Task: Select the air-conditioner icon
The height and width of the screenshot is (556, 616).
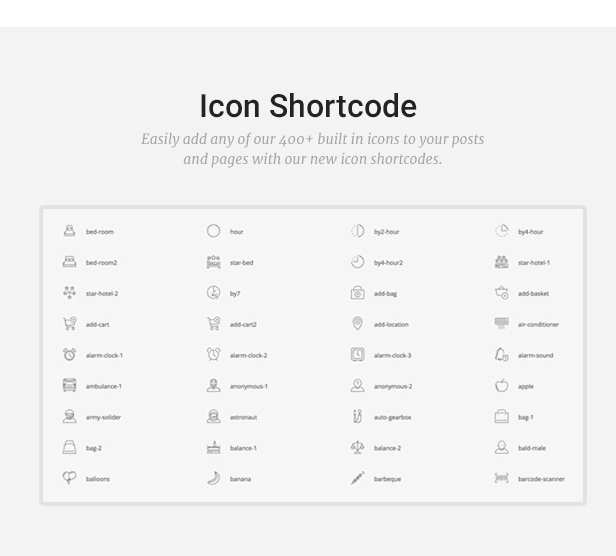Action: click(501, 324)
